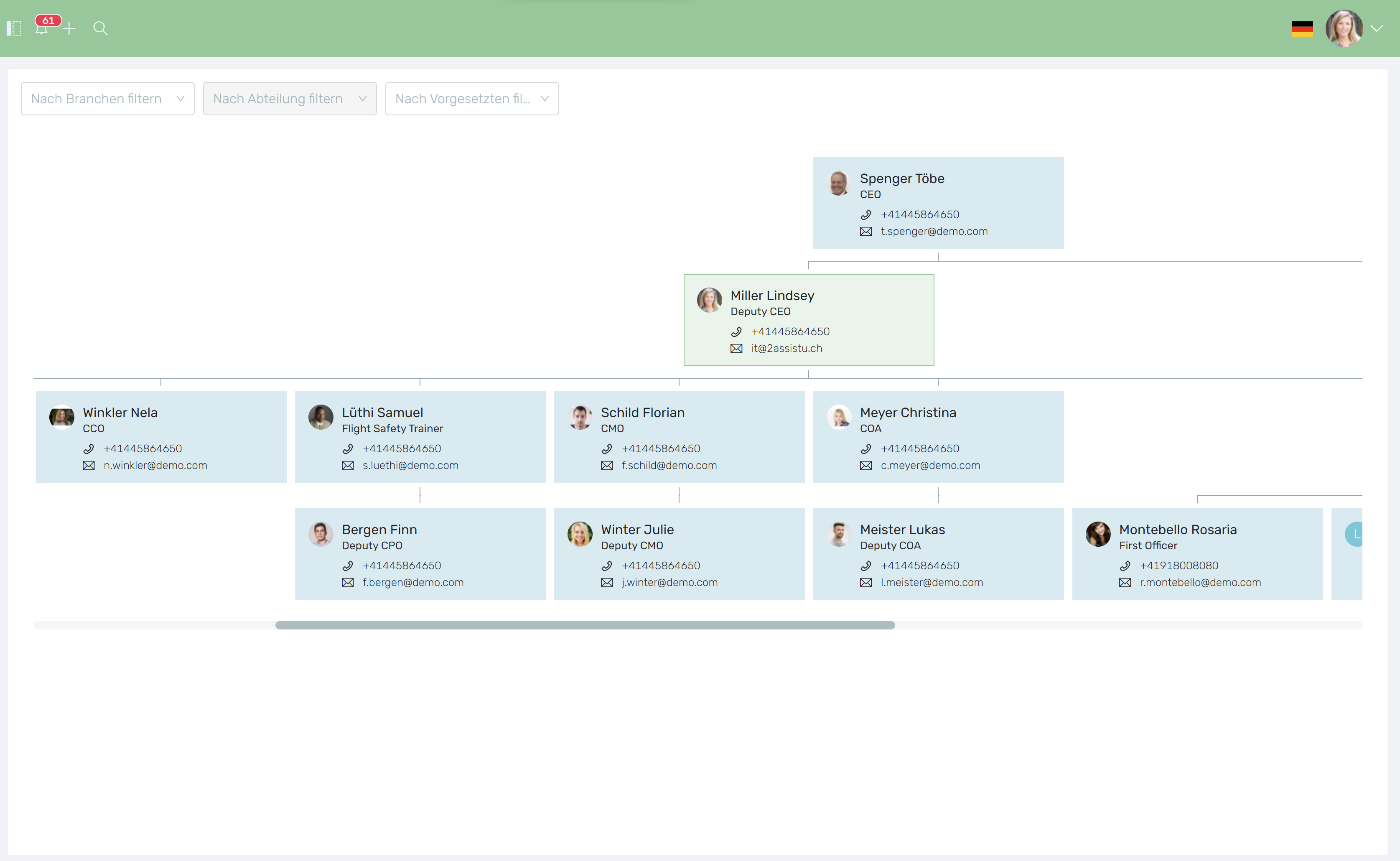
Task: Click phone number +41918008080
Action: tap(1179, 566)
